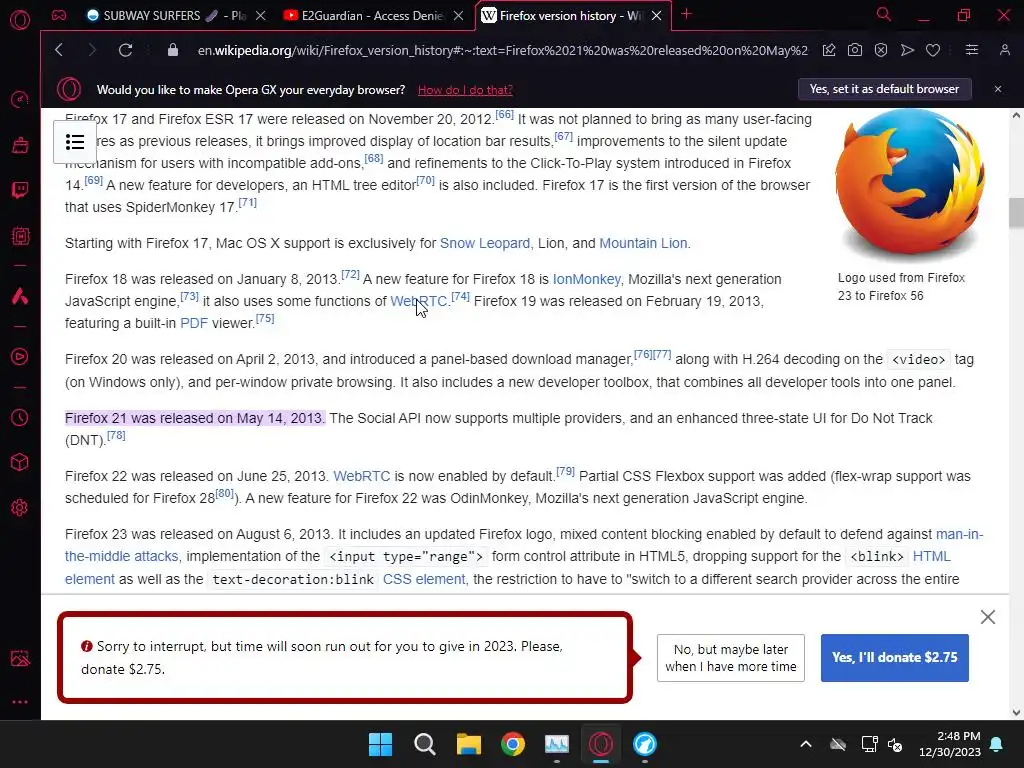Click the site security lock icon
Screen dimensions: 1024x768
[x=172, y=50]
